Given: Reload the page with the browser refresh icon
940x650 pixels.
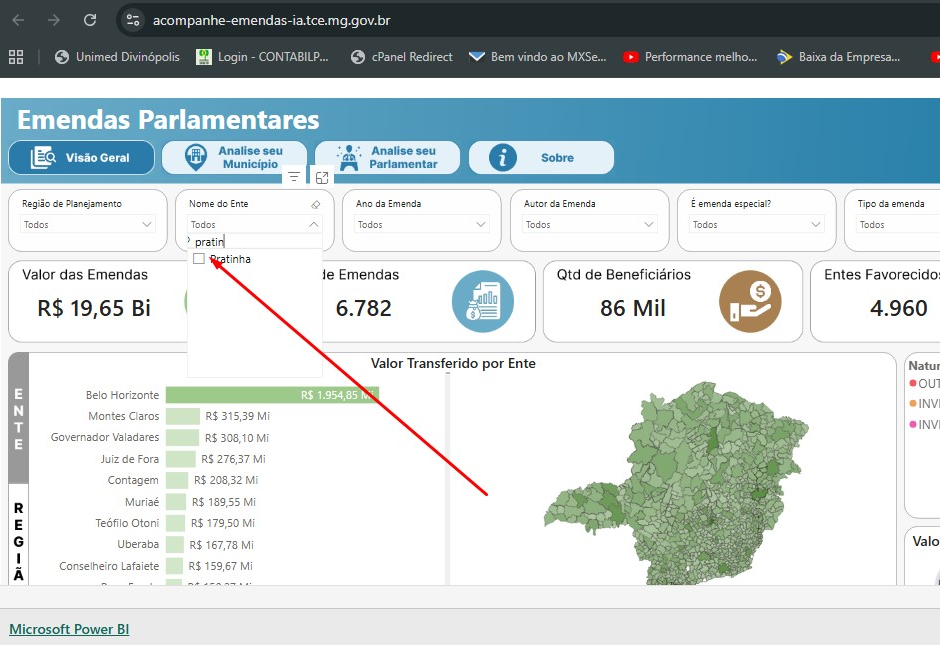Looking at the screenshot, I should pos(90,20).
